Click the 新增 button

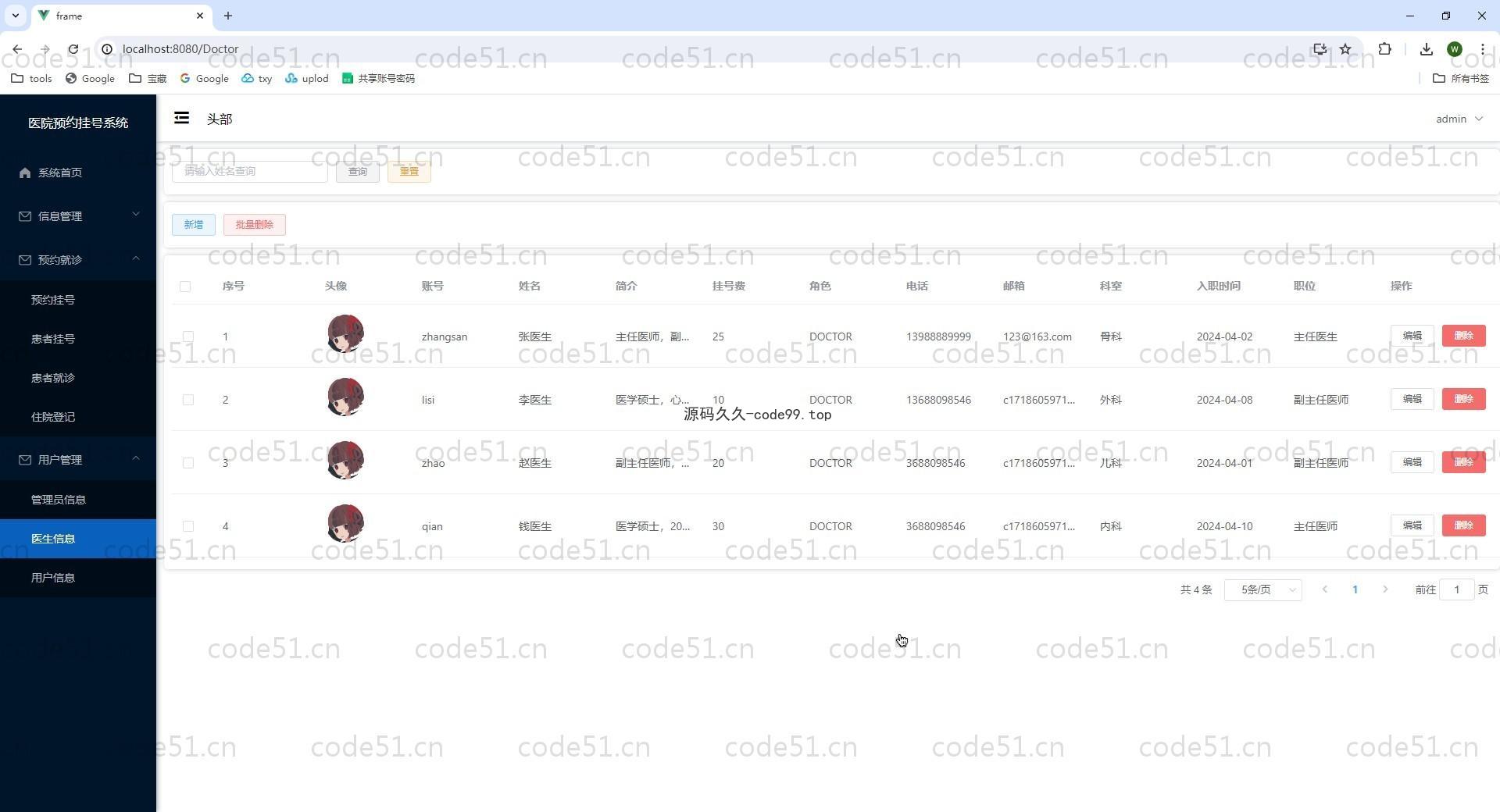pos(193,225)
